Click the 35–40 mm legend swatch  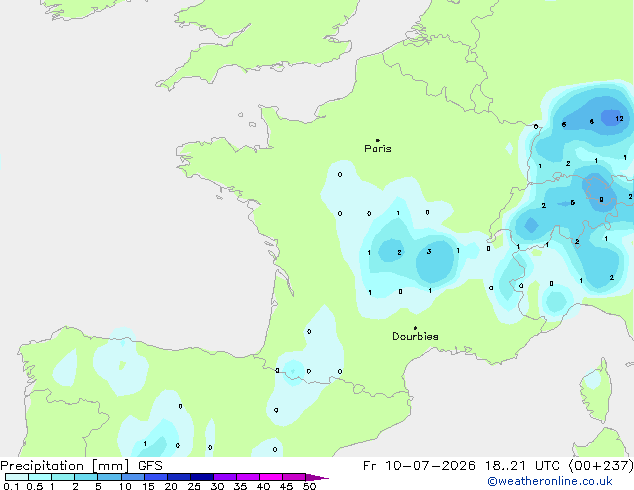pyautogui.click(x=248, y=477)
